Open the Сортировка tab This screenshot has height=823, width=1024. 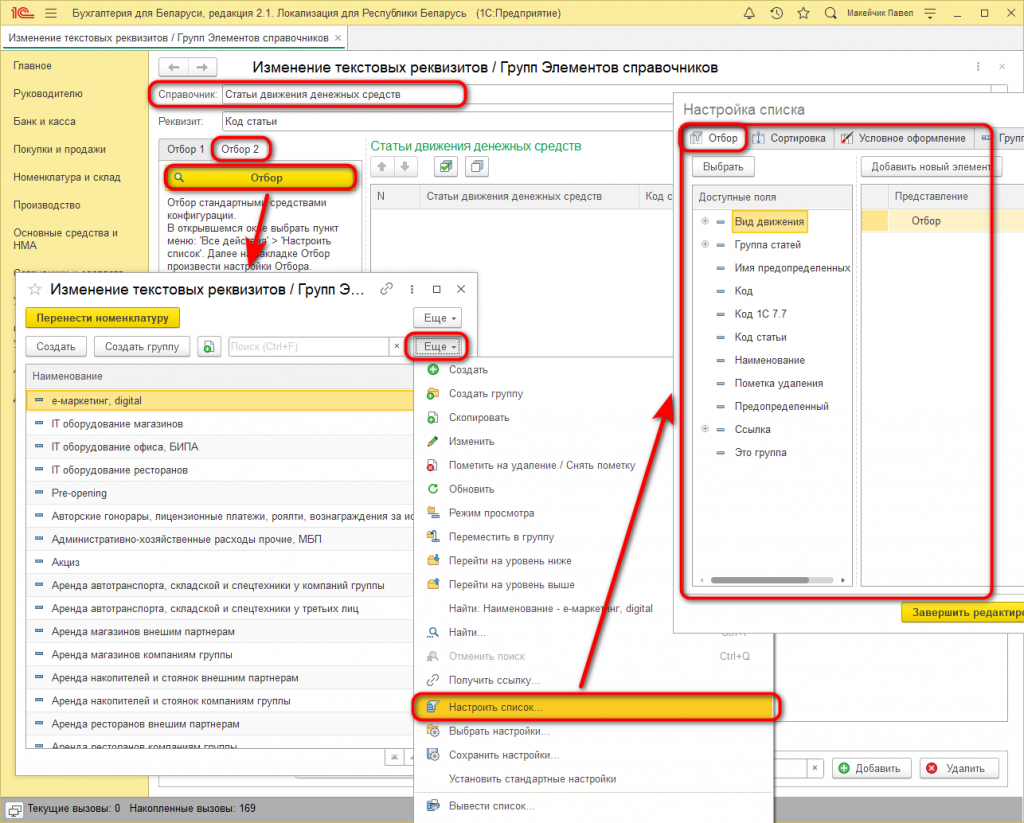pyautogui.click(x=790, y=138)
